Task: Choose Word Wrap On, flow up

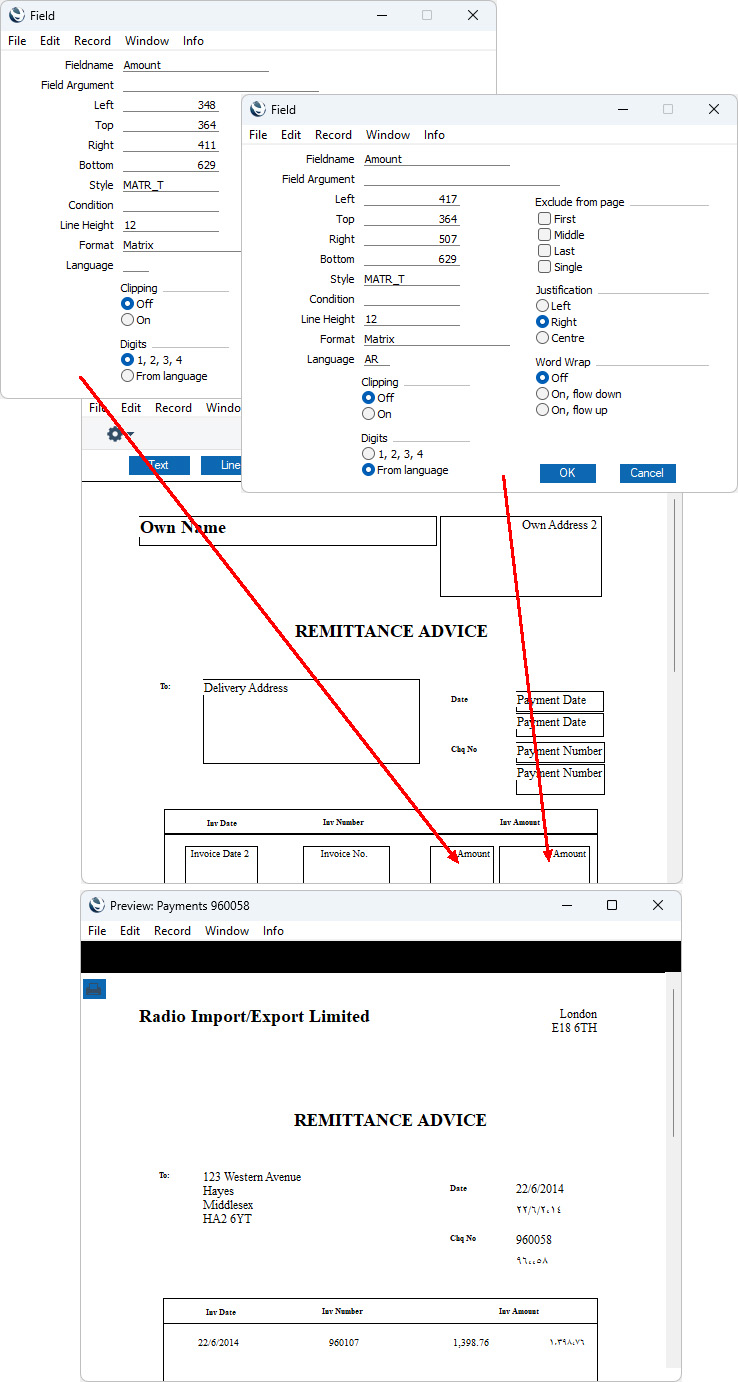Action: pyautogui.click(x=543, y=410)
